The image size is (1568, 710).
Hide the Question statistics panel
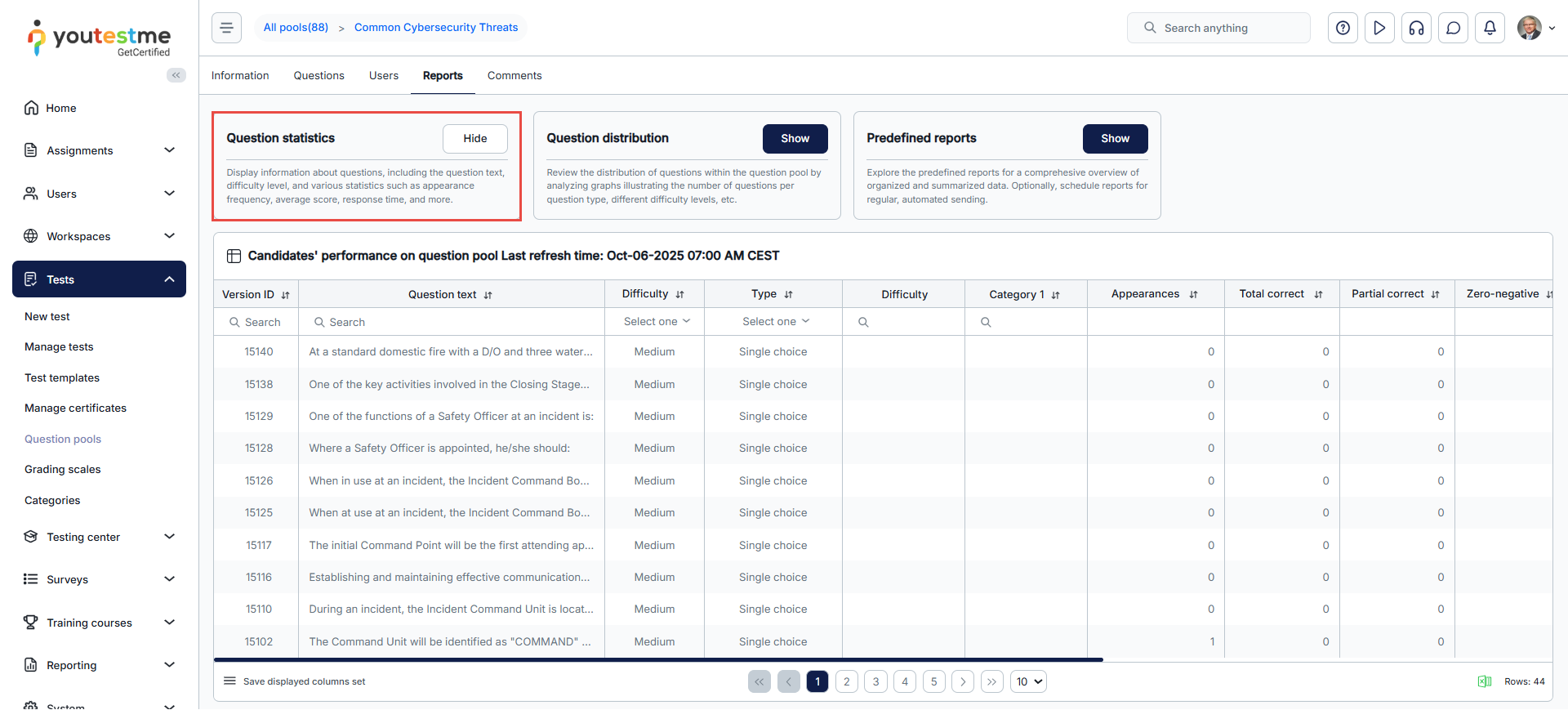click(474, 139)
